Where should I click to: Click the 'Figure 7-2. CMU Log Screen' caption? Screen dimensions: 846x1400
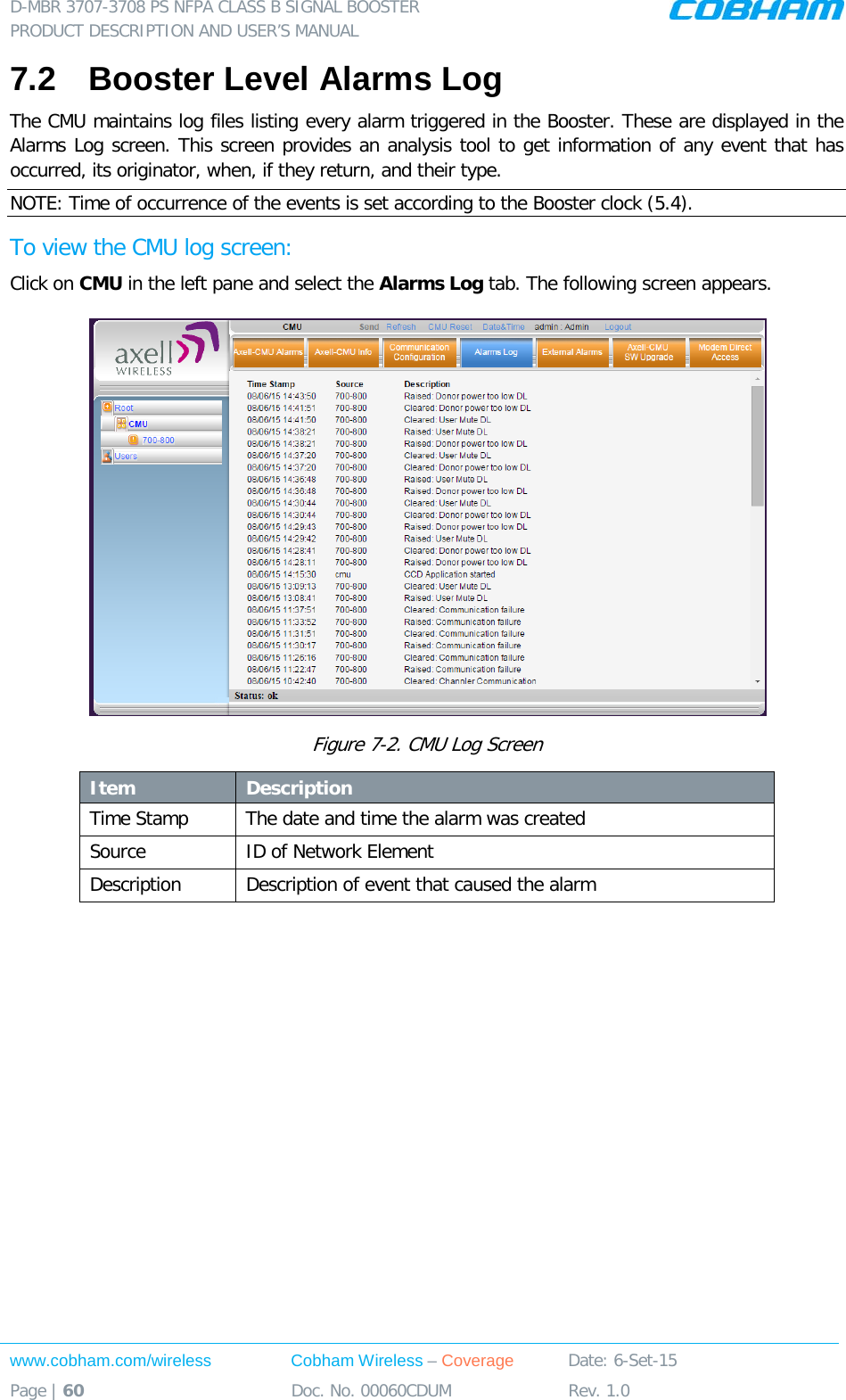[428, 745]
